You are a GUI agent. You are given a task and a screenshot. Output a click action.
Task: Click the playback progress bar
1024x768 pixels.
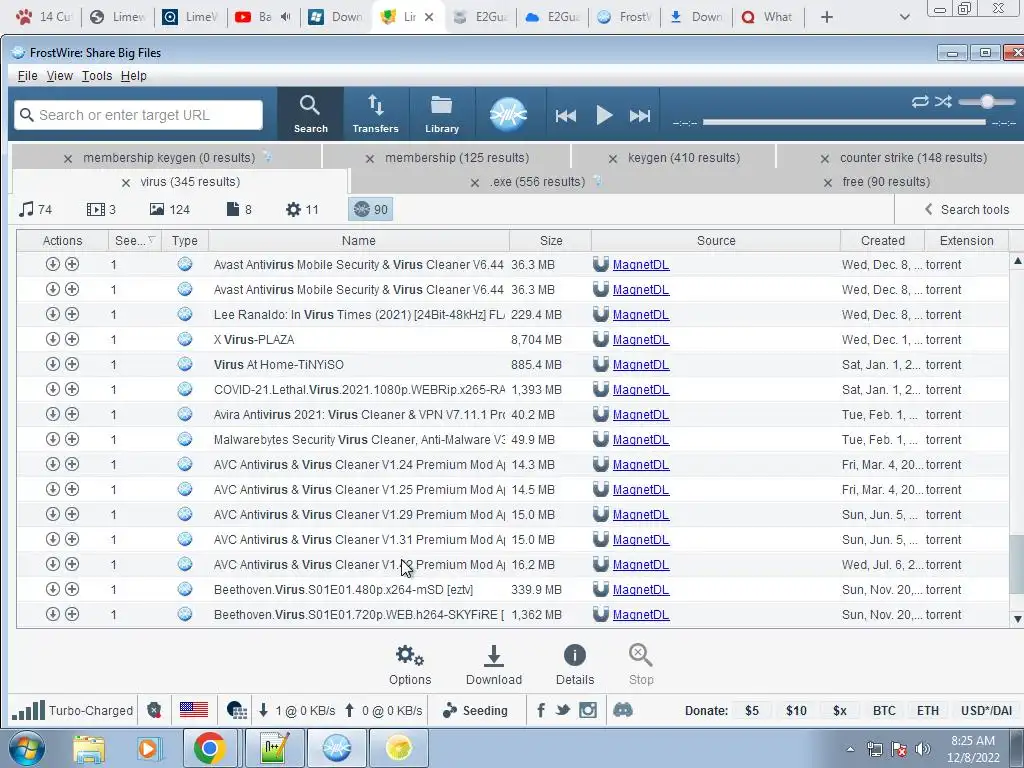point(844,122)
